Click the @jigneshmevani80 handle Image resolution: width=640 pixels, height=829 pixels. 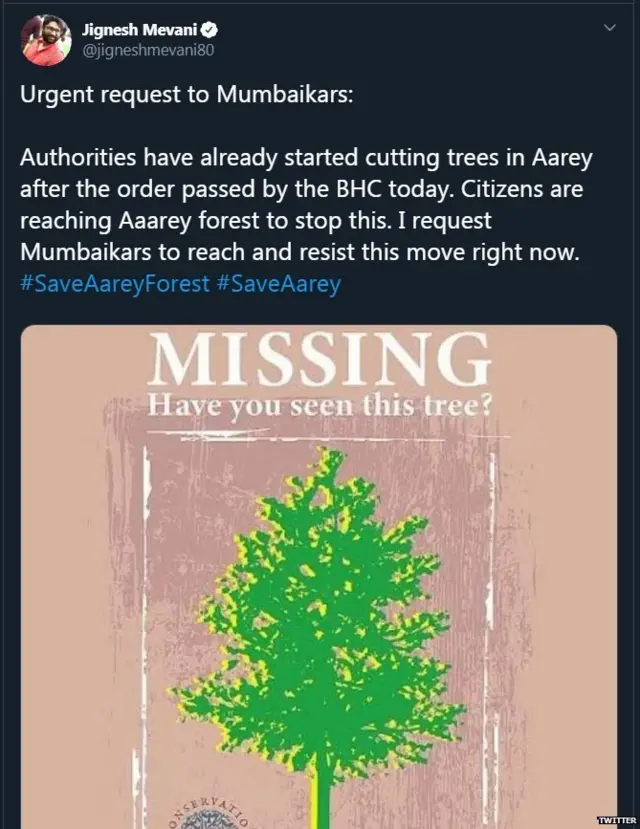coord(149,50)
